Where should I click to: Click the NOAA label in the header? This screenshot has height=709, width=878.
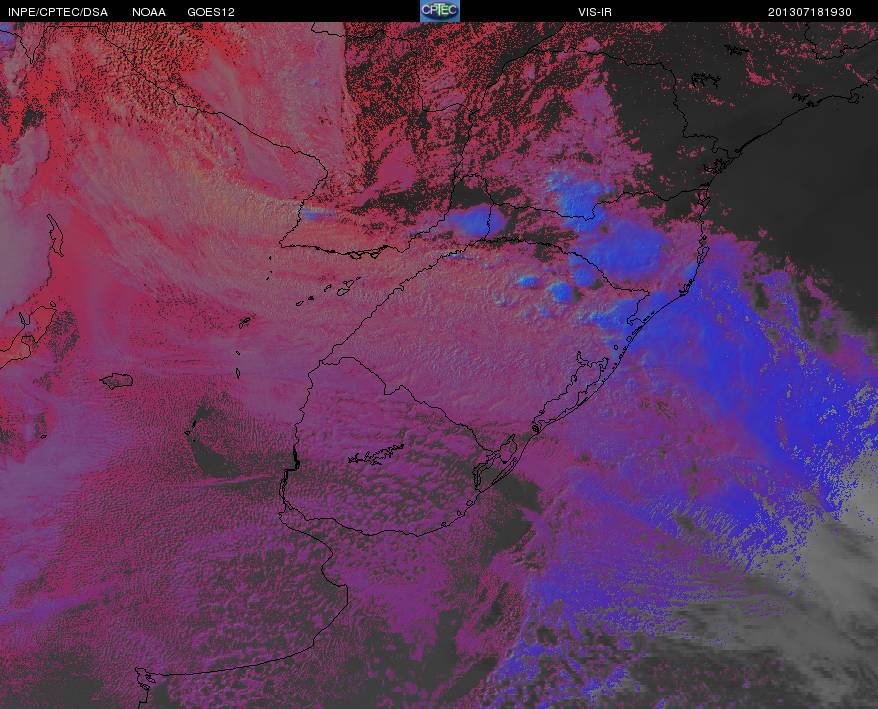click(x=149, y=12)
